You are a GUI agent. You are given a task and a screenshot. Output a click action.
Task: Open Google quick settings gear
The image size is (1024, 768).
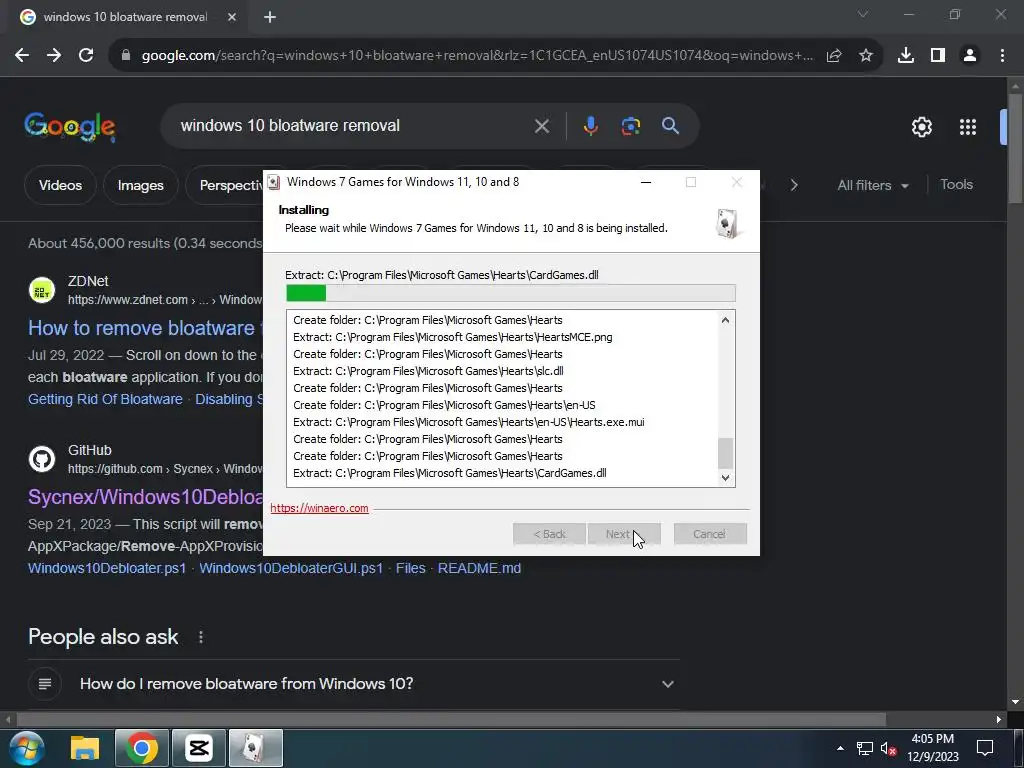pos(921,127)
